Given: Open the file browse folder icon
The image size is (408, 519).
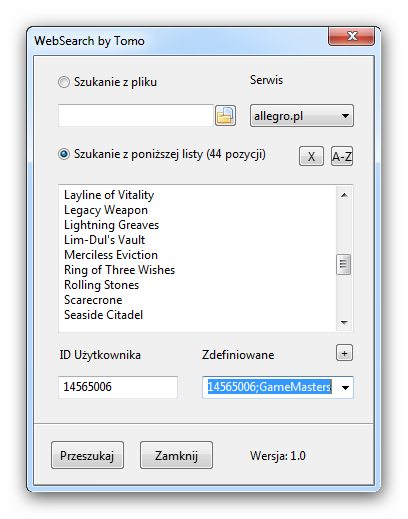Looking at the screenshot, I should tap(225, 116).
